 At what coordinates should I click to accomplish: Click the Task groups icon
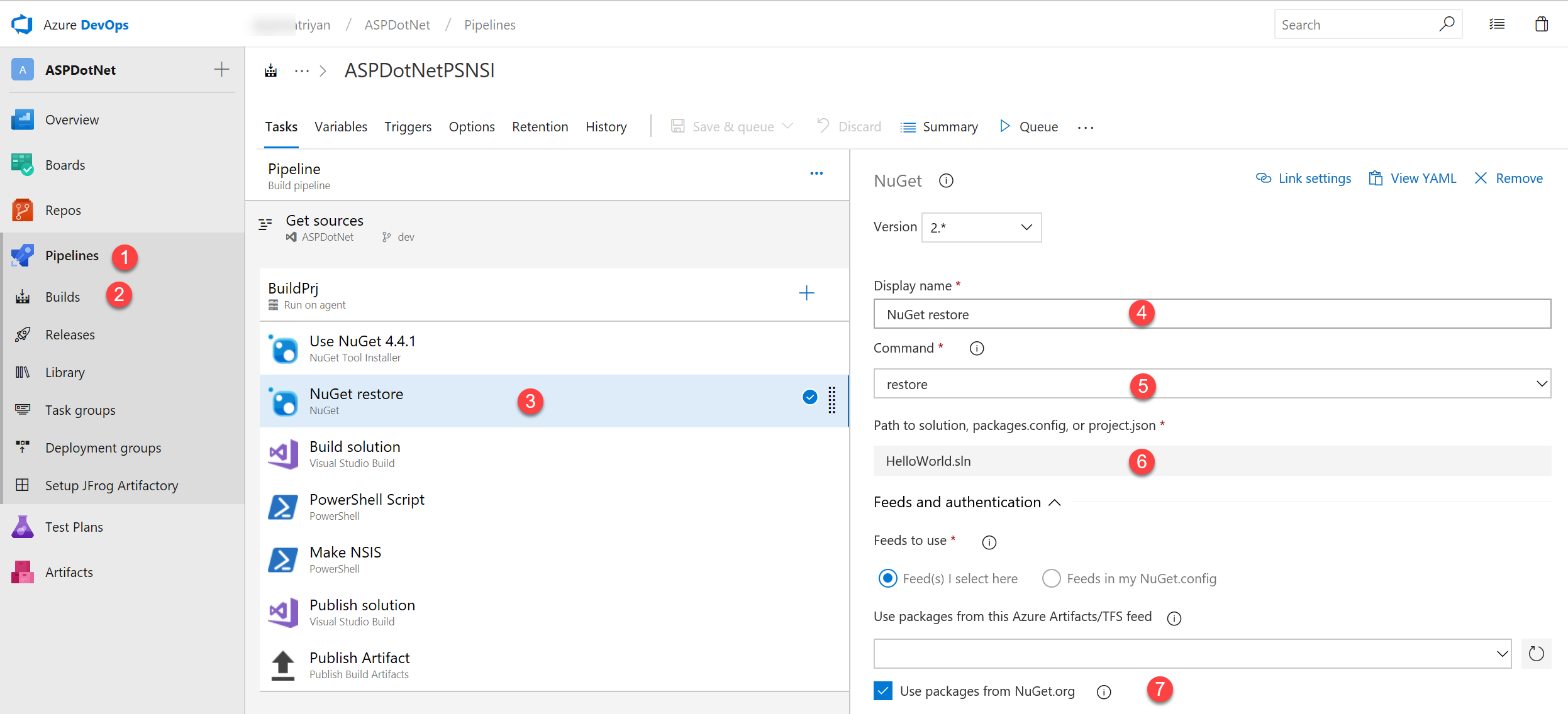[x=23, y=410]
